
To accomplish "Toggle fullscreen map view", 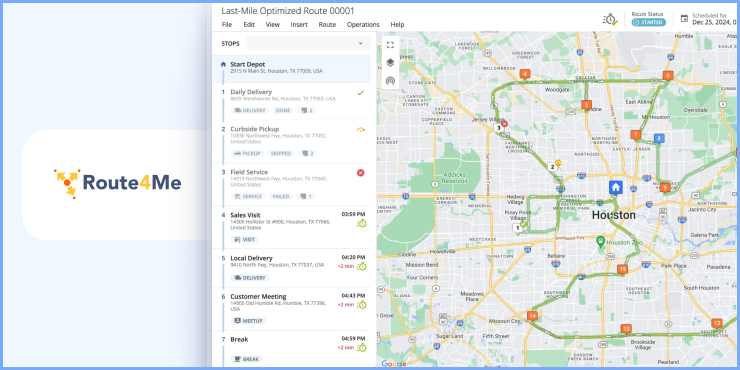I will click(x=390, y=45).
